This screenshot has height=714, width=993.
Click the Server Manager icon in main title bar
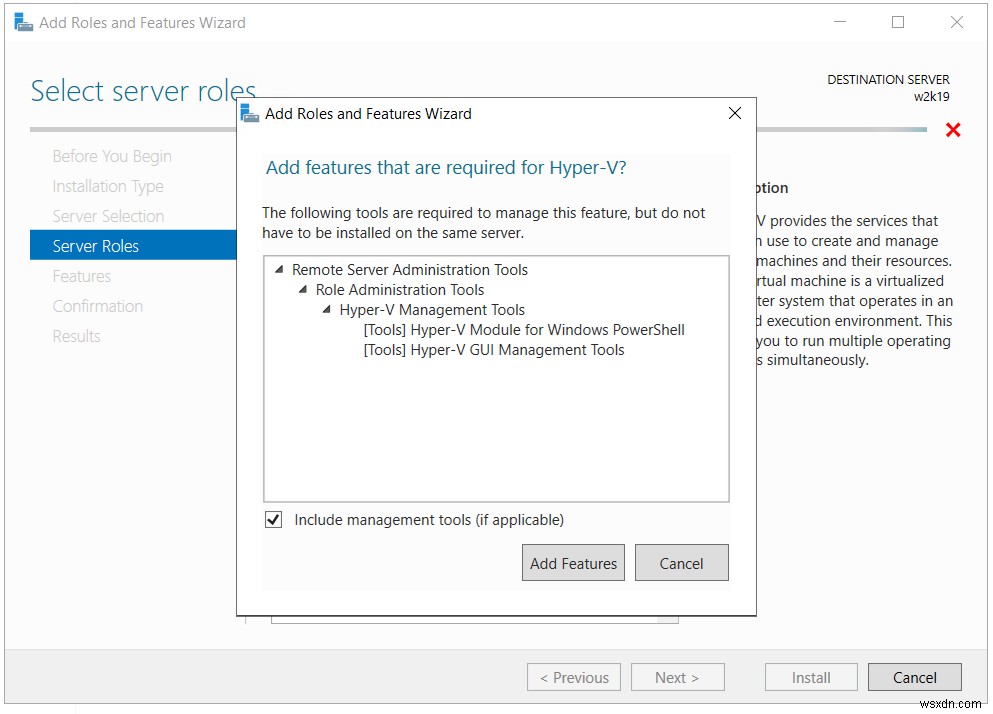[x=22, y=20]
